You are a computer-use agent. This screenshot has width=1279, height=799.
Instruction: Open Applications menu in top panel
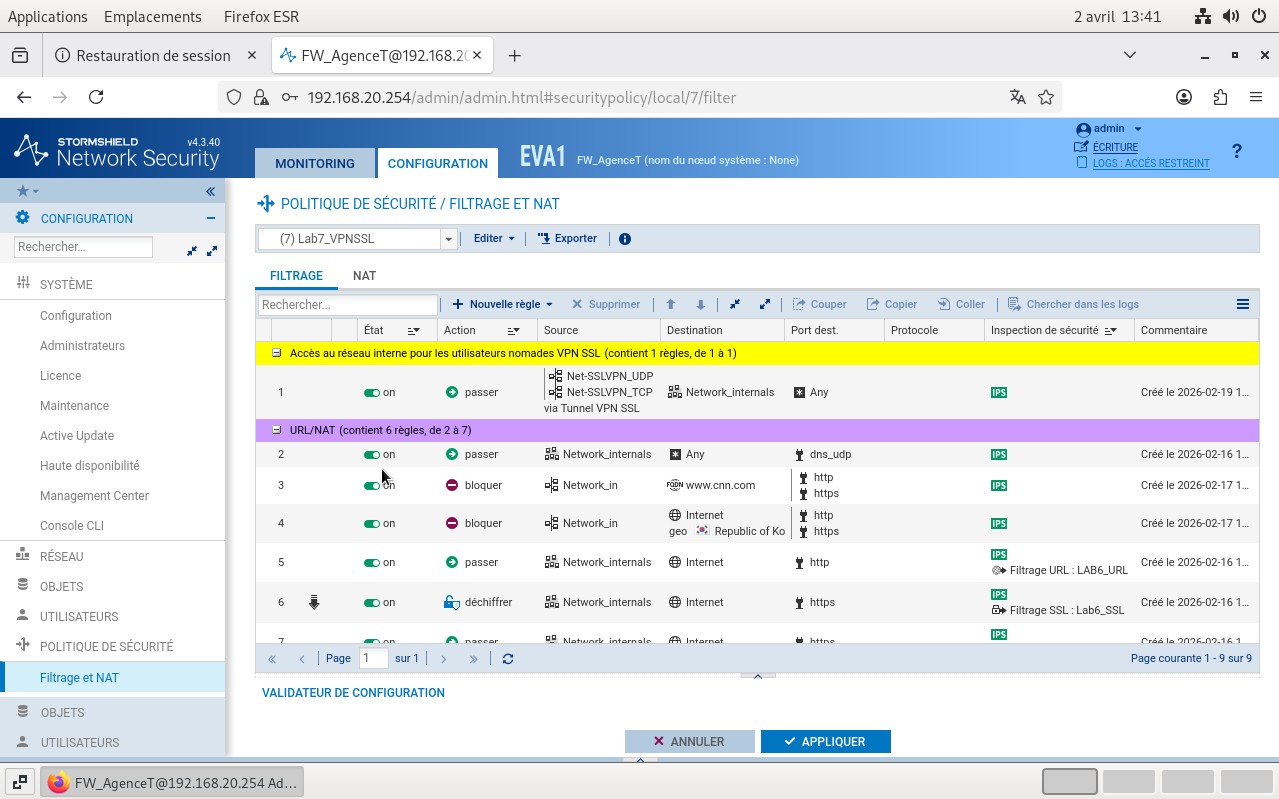click(47, 17)
